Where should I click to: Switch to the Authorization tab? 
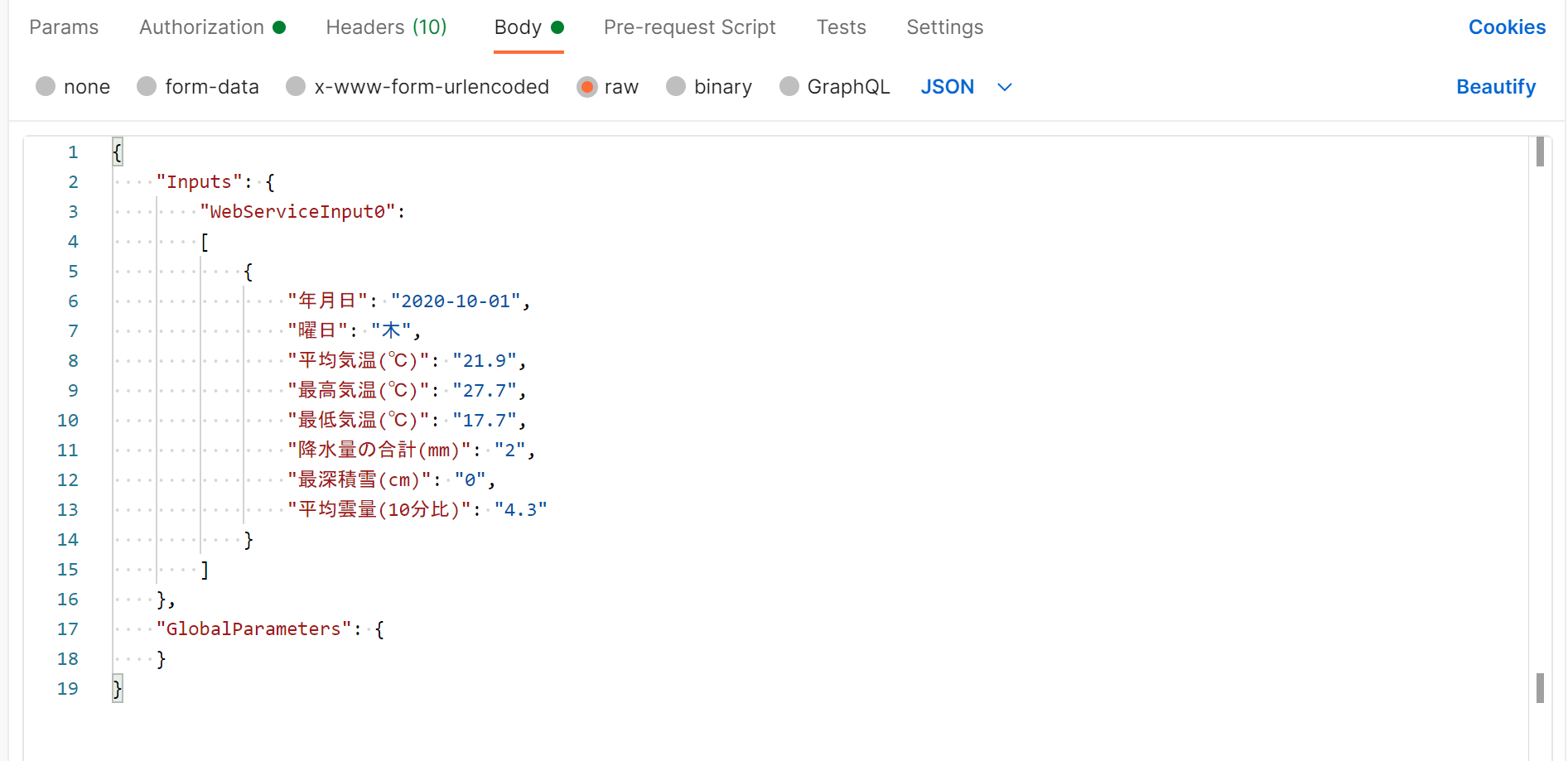[x=212, y=27]
